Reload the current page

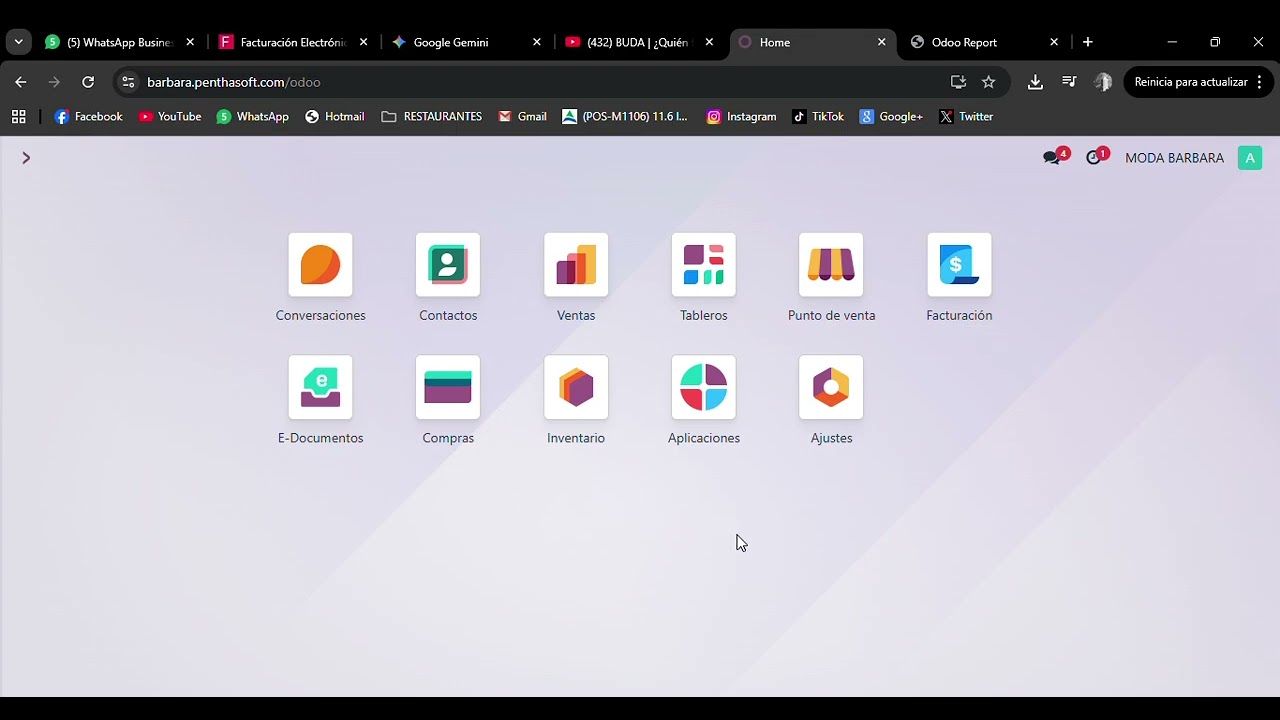click(x=88, y=82)
